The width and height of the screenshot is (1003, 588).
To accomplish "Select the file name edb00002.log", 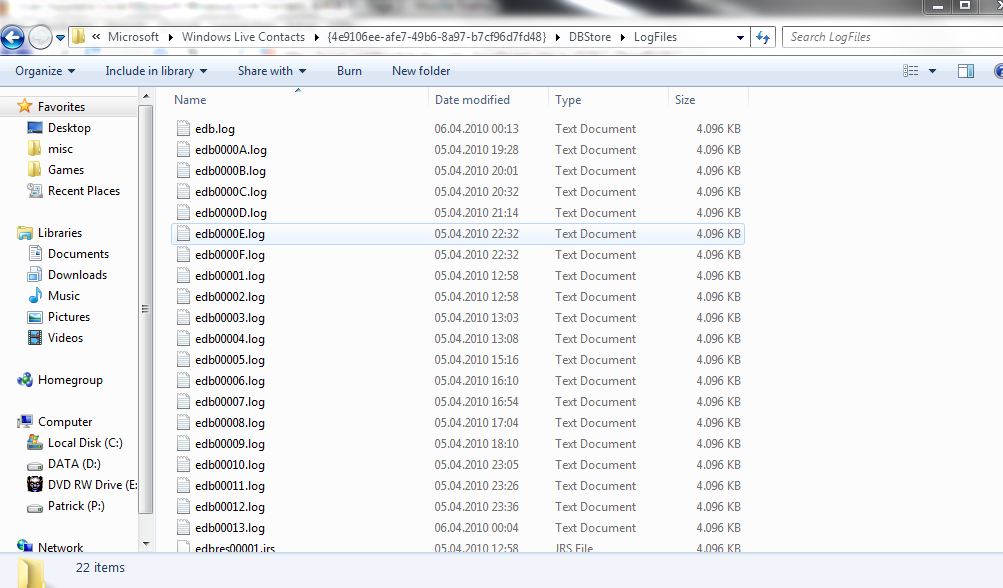I will pyautogui.click(x=230, y=298).
